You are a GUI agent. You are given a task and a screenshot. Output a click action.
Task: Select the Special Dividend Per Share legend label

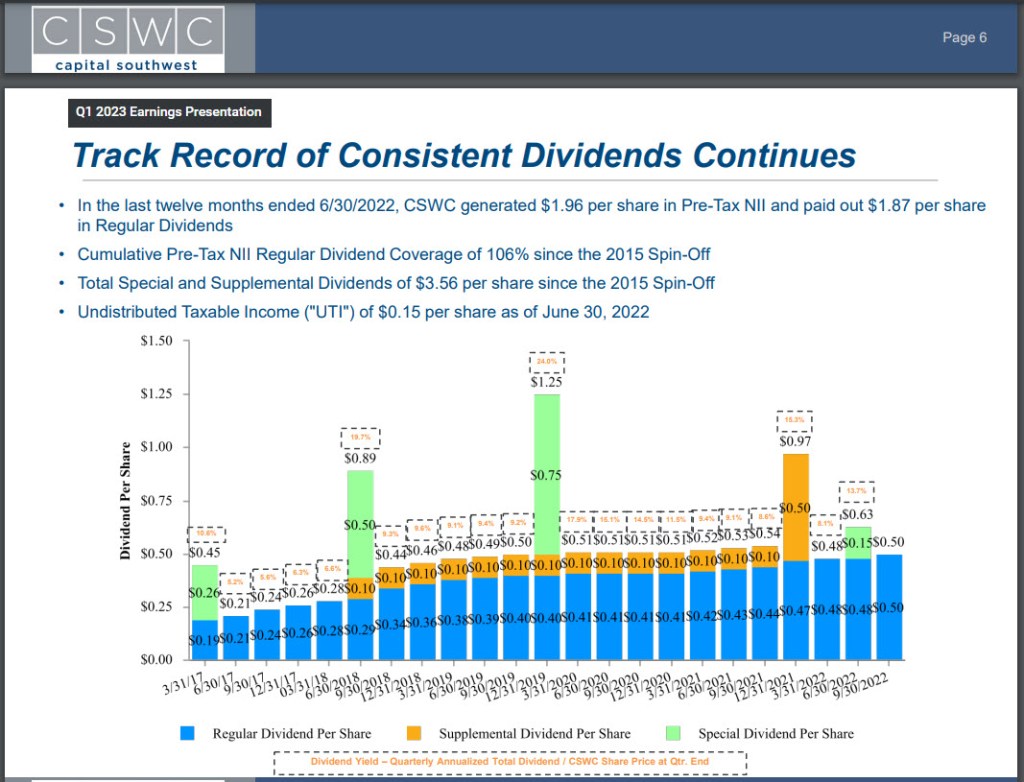[776, 733]
